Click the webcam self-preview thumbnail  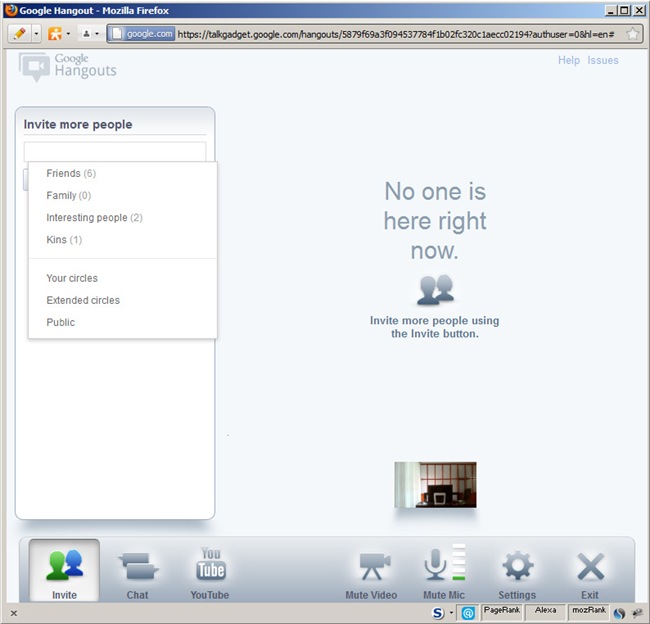[435, 485]
